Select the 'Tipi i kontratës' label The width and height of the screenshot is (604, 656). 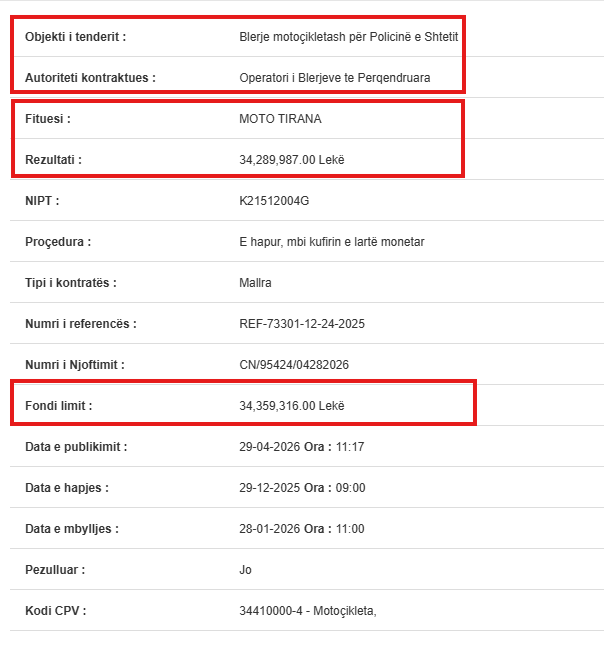coord(71,282)
